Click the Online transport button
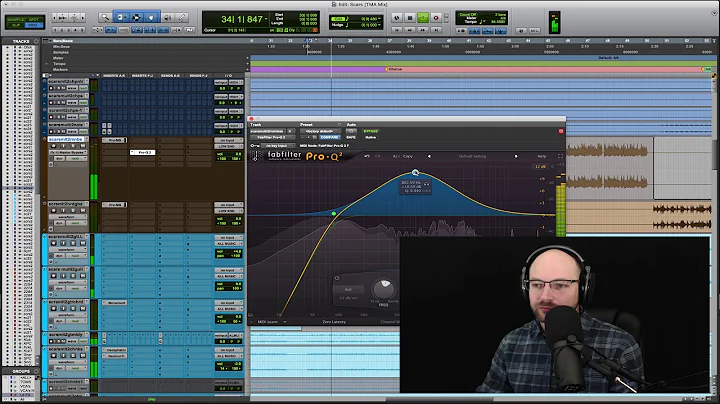This screenshot has width=720, height=404. point(397,18)
